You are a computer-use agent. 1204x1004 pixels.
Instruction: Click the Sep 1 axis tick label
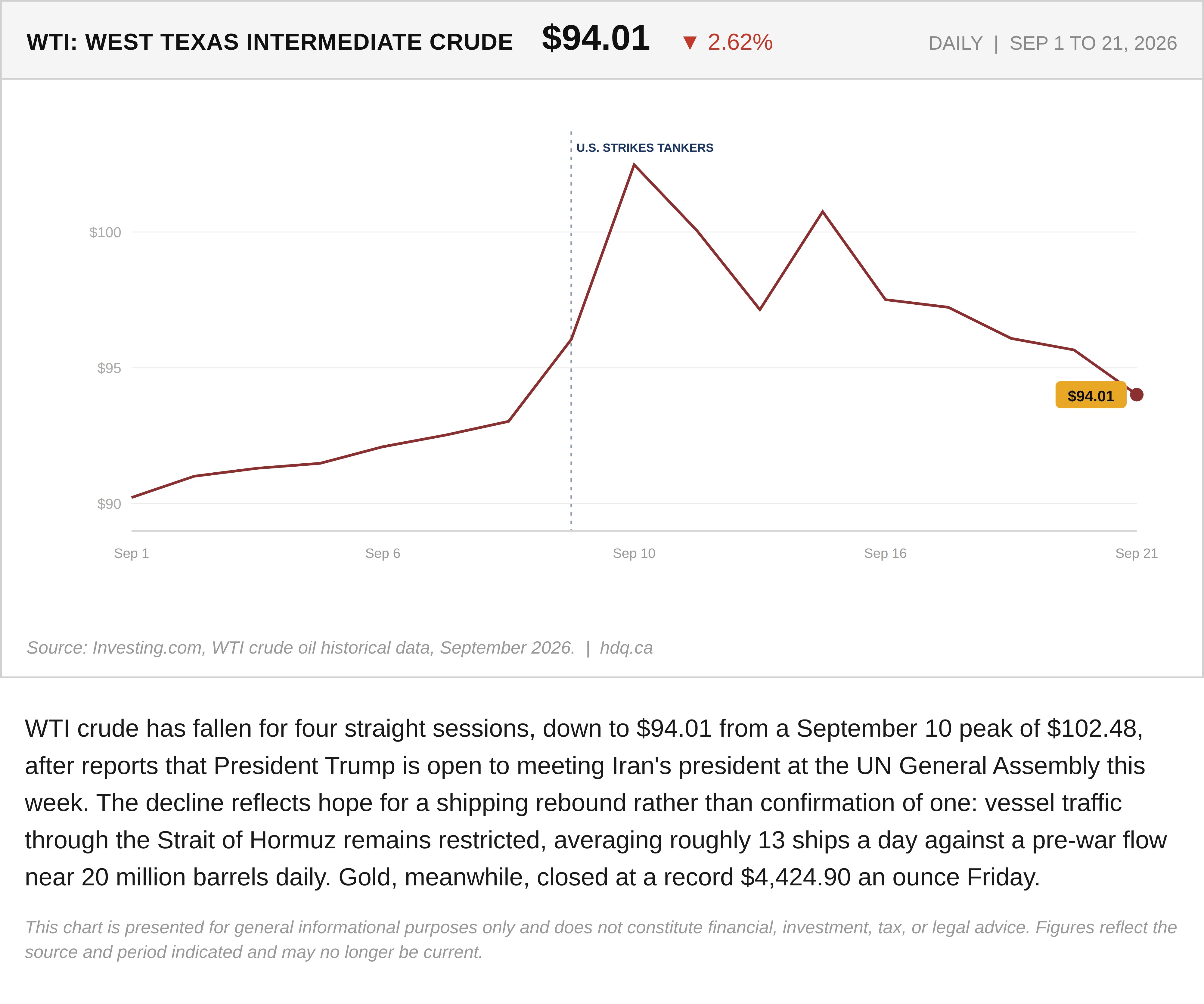tap(131, 553)
